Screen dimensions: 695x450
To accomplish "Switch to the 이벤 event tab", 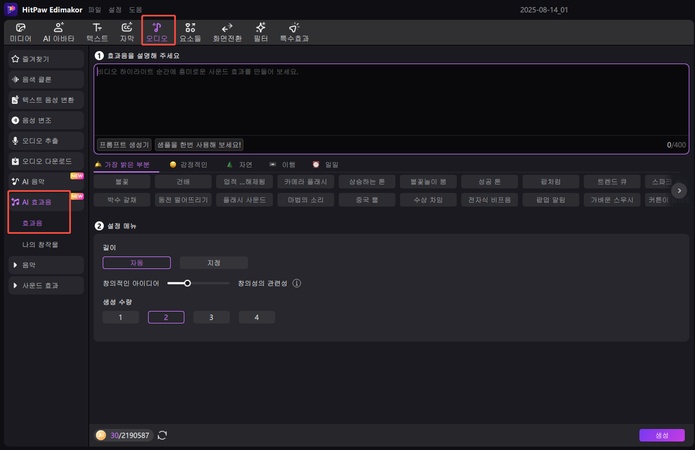I will 282,164.
